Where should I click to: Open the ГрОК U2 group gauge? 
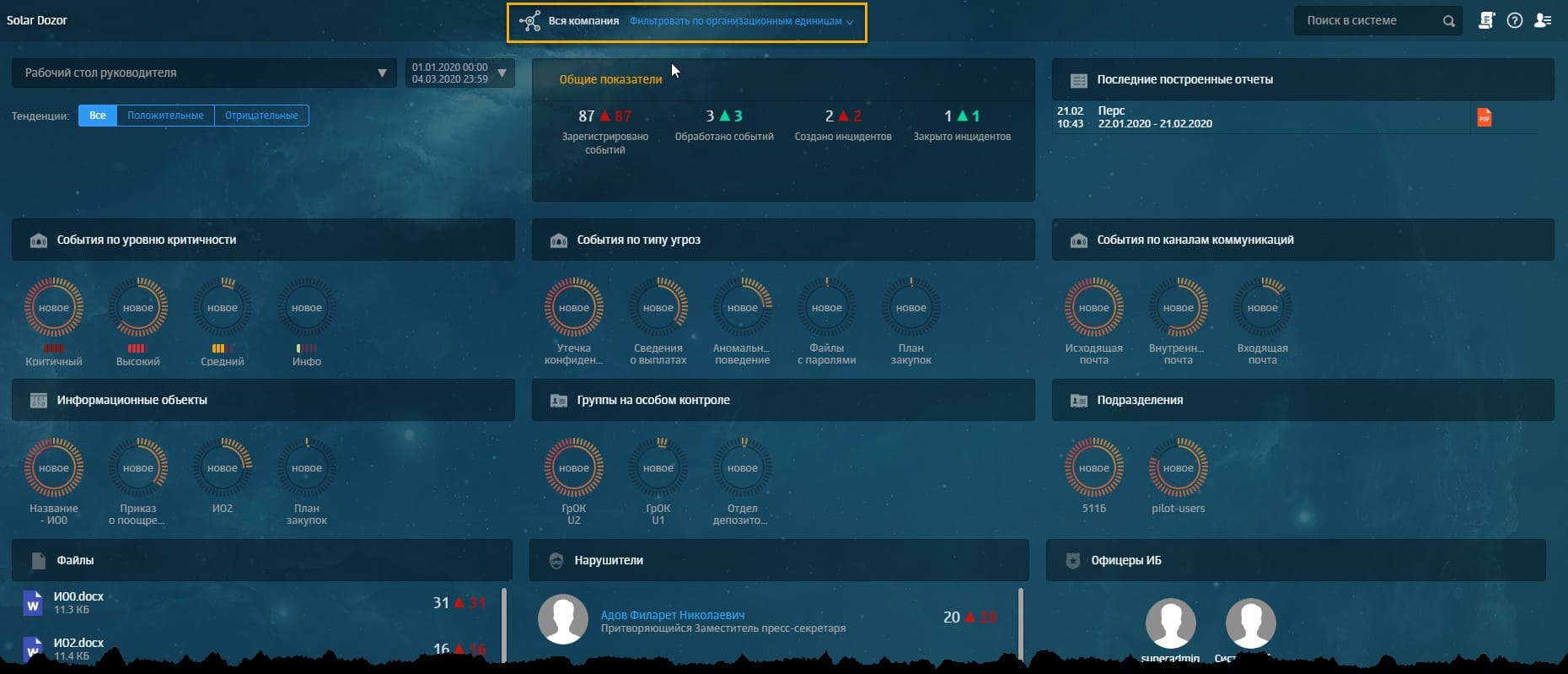point(574,468)
